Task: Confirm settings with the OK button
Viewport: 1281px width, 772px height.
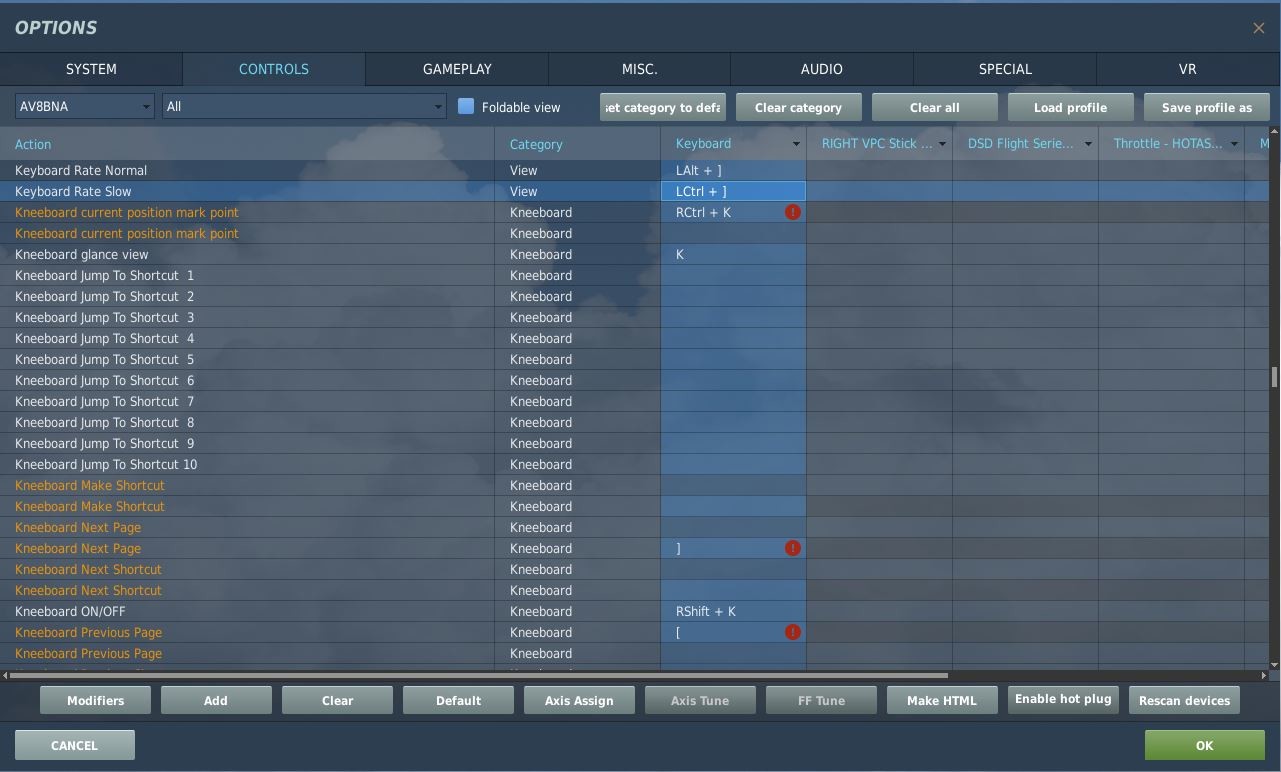Action: (x=1204, y=745)
